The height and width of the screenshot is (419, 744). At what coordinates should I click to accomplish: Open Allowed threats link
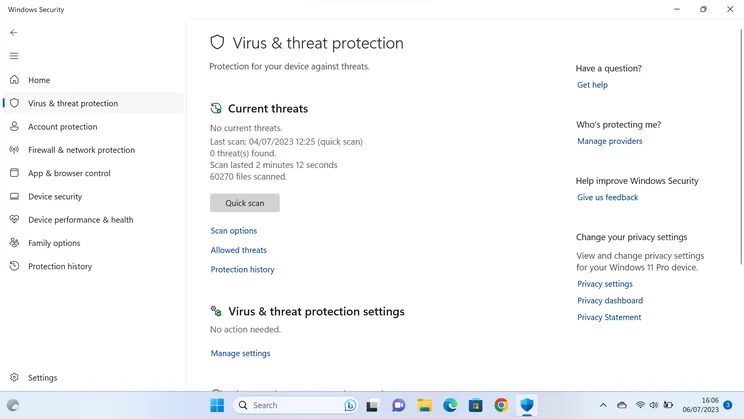pos(239,250)
